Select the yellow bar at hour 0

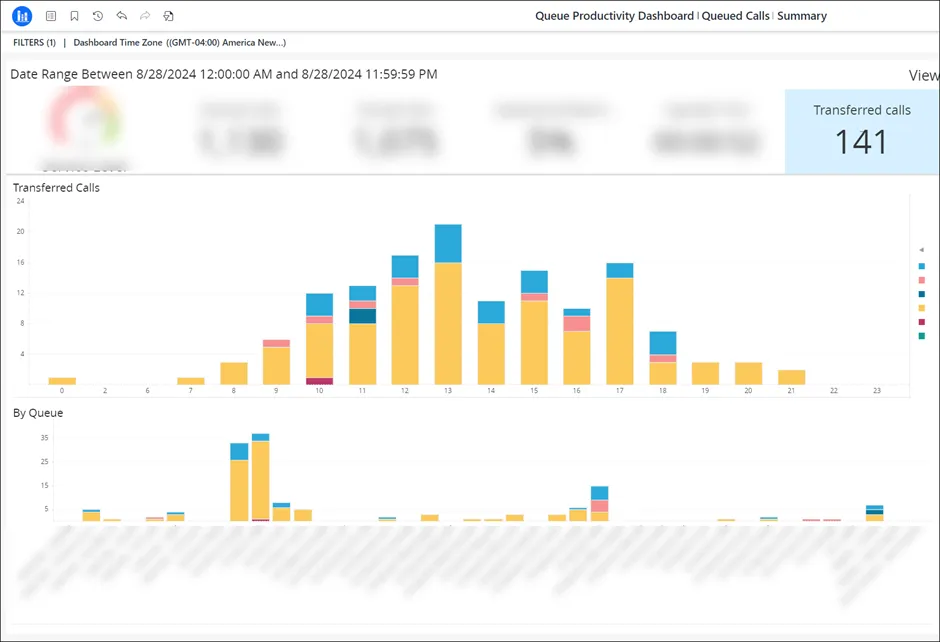coord(62,381)
